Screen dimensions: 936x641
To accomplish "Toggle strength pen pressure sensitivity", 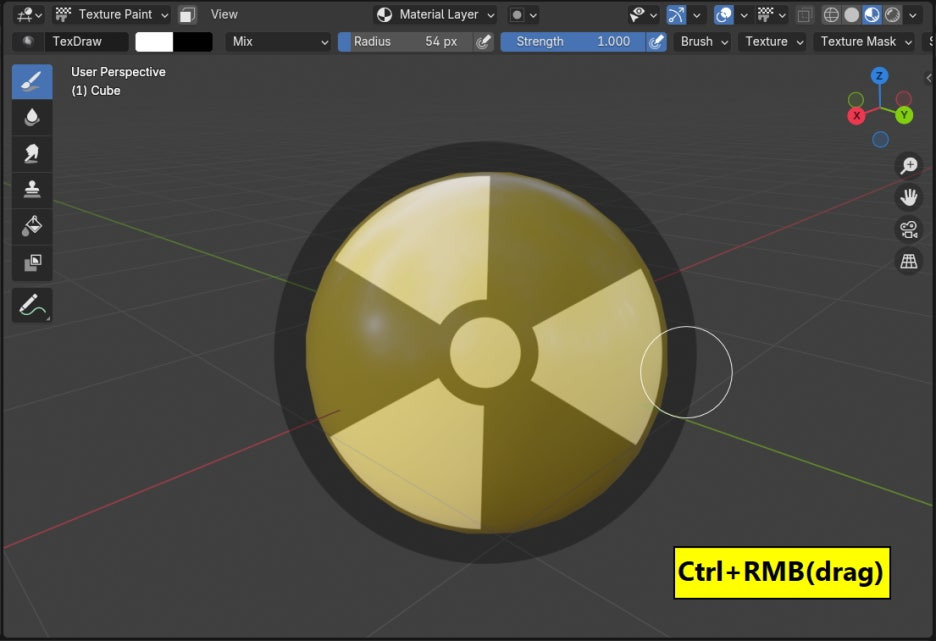I will 656,41.
